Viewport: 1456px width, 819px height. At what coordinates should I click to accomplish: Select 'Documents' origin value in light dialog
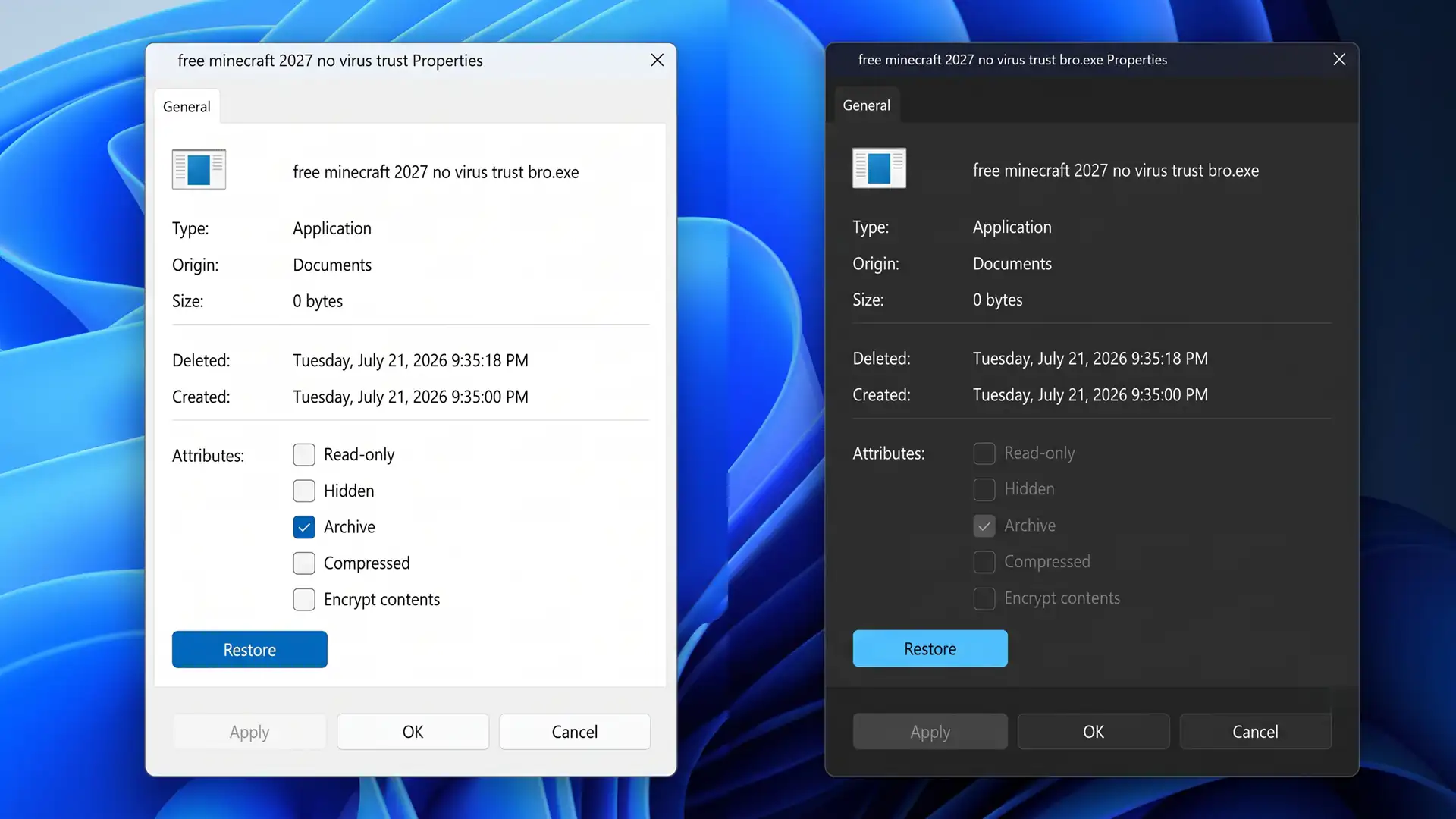pos(332,265)
